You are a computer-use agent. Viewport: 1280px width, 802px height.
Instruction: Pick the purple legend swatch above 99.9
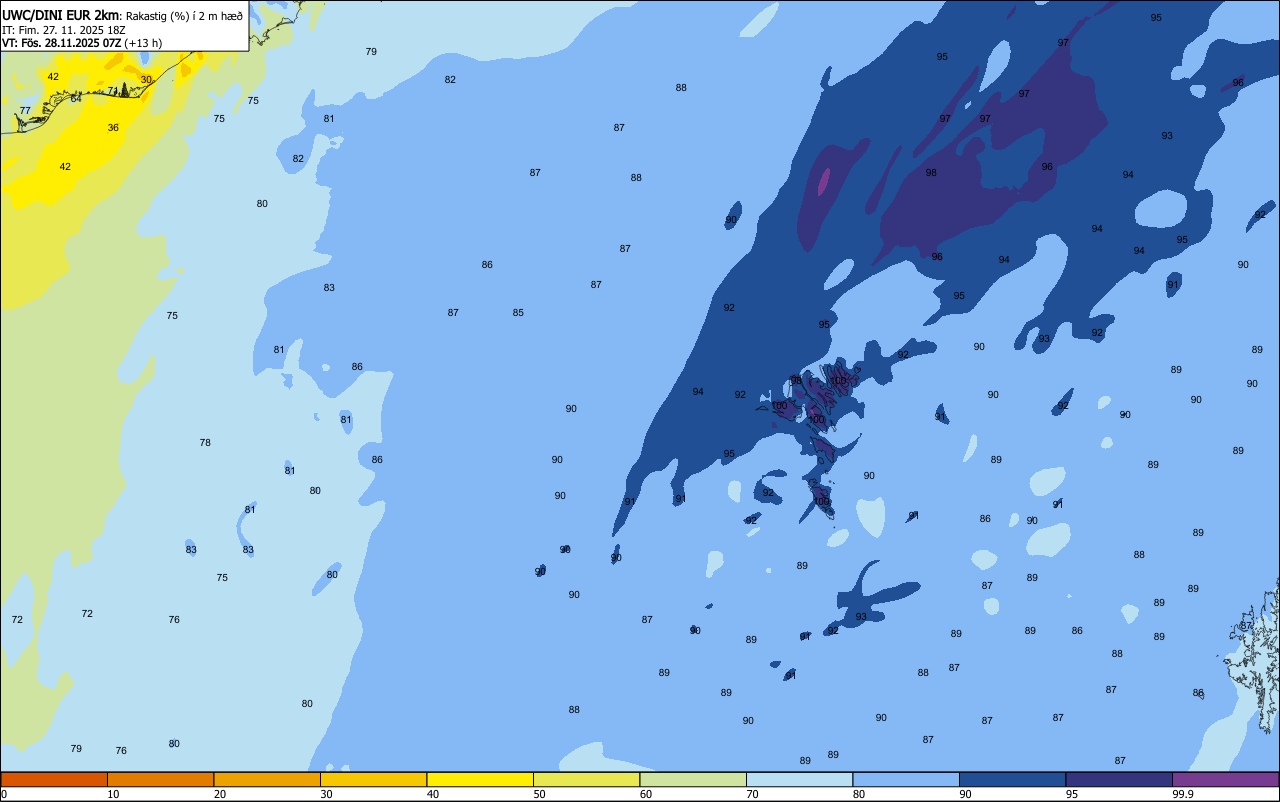click(1225, 779)
